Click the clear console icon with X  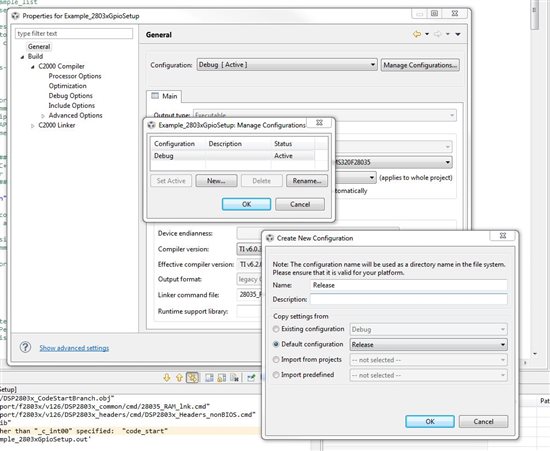click(x=235, y=377)
